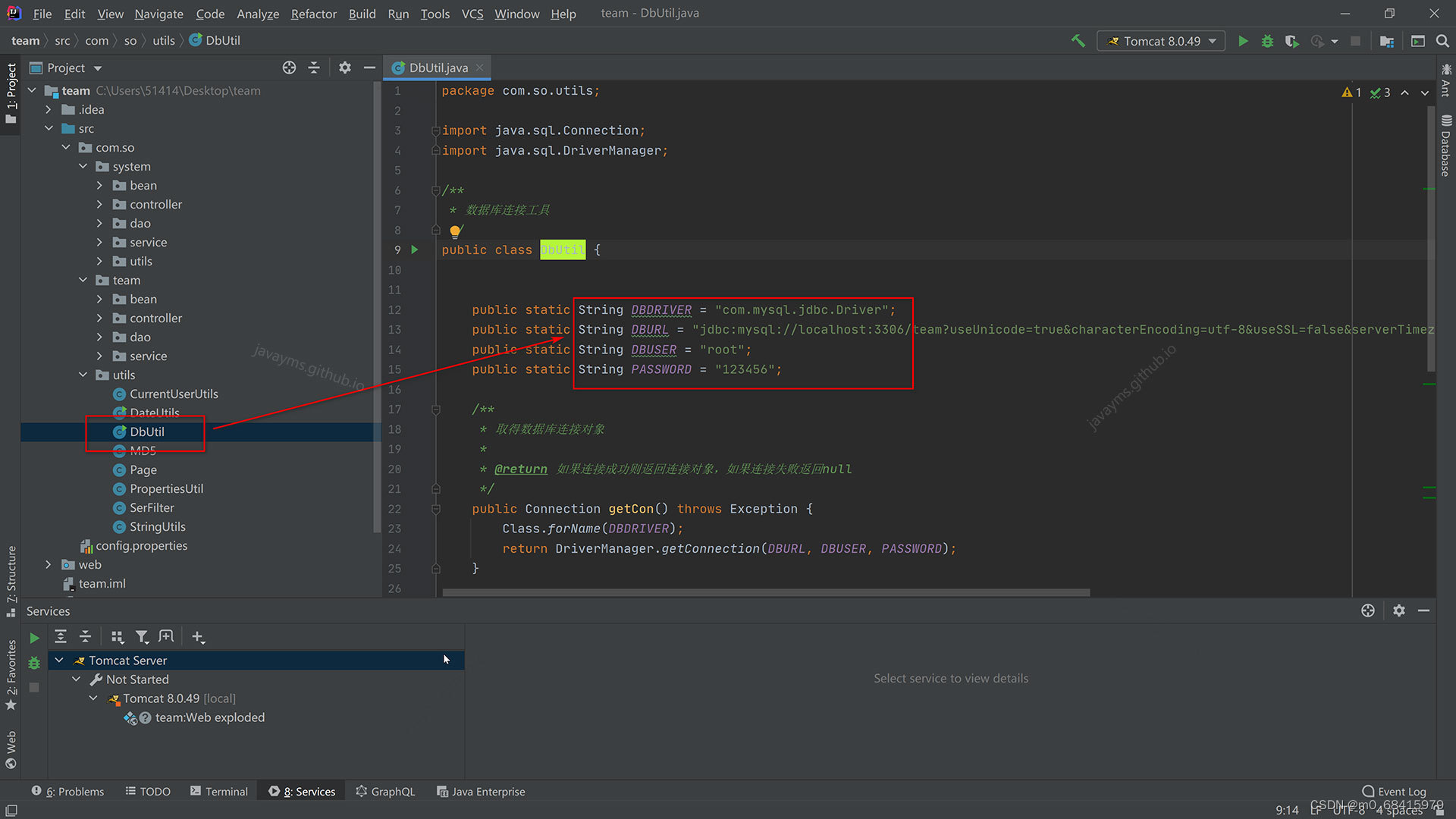
Task: Switch to the Terminal tool tab
Action: coord(218,791)
